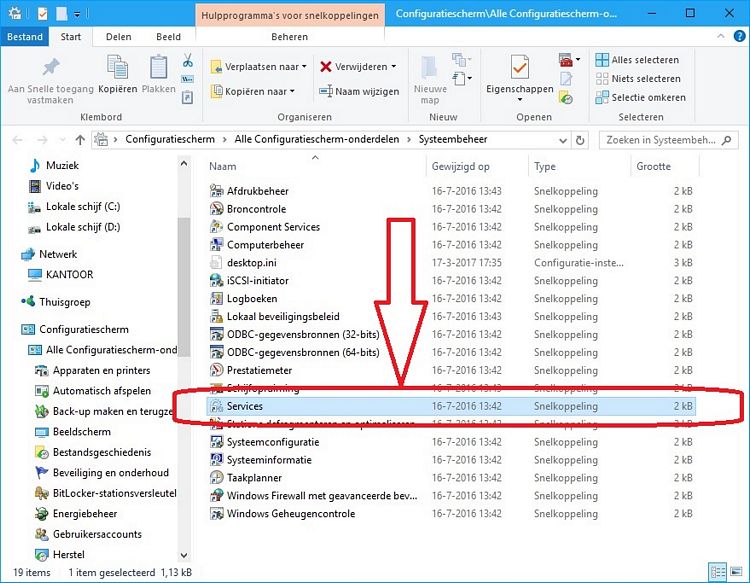Create a Nieuwe map
Image resolution: width=750 pixels, height=583 pixels.
(x=430, y=79)
